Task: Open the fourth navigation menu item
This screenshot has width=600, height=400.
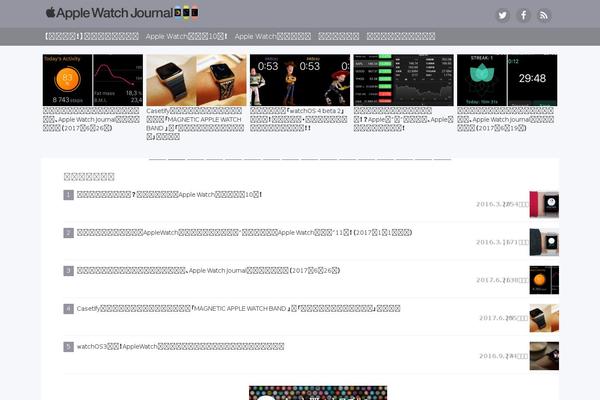Action: tap(339, 36)
